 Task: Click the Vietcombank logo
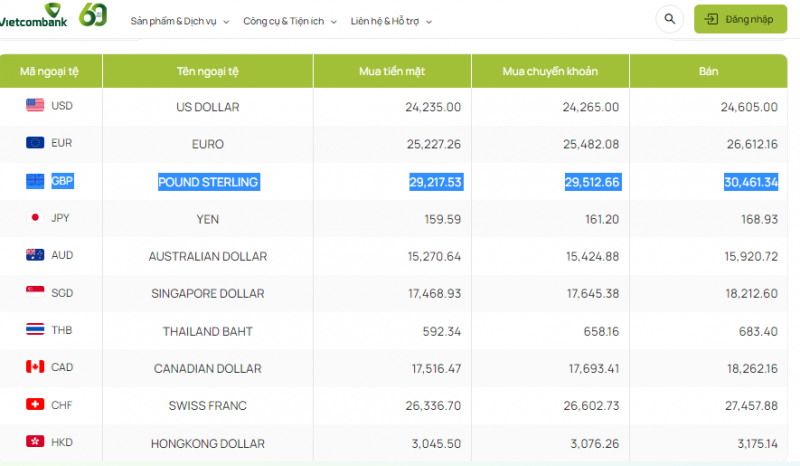pyautogui.click(x=34, y=15)
